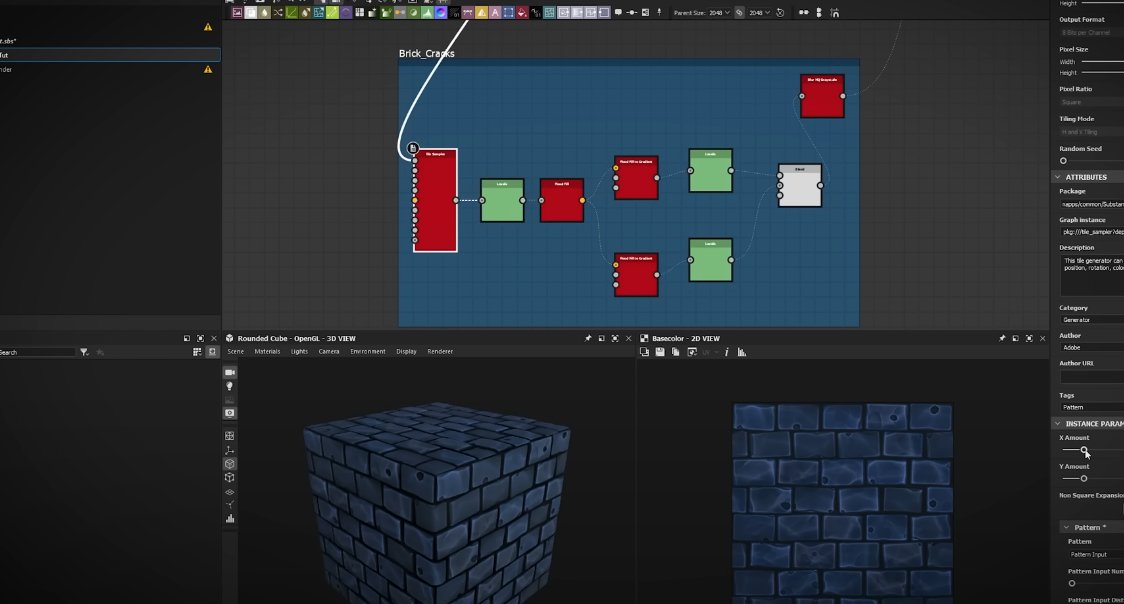Image resolution: width=1124 pixels, height=604 pixels.
Task: Select the grey Blend node in Brick_Cracks frame
Action: pyautogui.click(x=800, y=186)
